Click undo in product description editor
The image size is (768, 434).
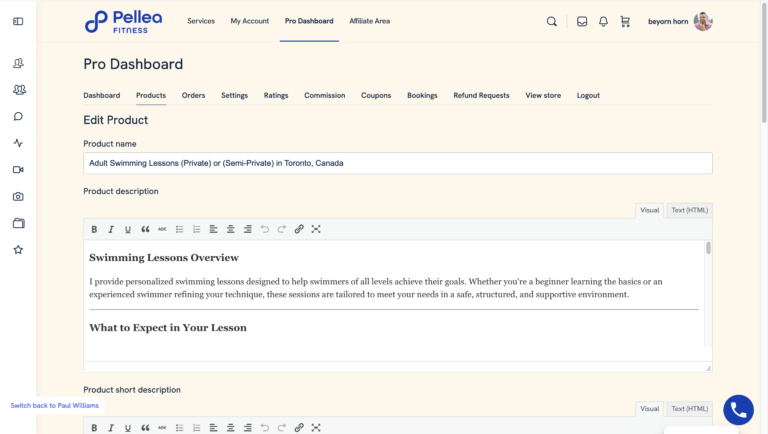click(x=264, y=229)
